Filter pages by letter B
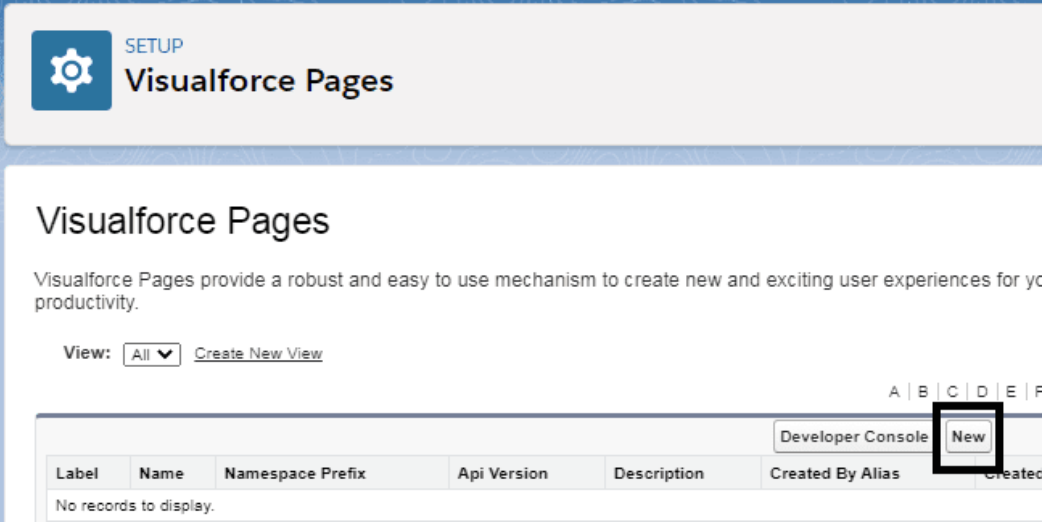Viewport: 1046px width, 528px height. pos(923,392)
